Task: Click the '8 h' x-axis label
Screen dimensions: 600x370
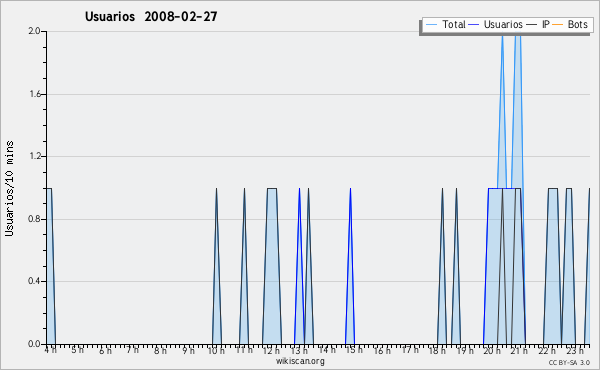Action: coord(160,350)
